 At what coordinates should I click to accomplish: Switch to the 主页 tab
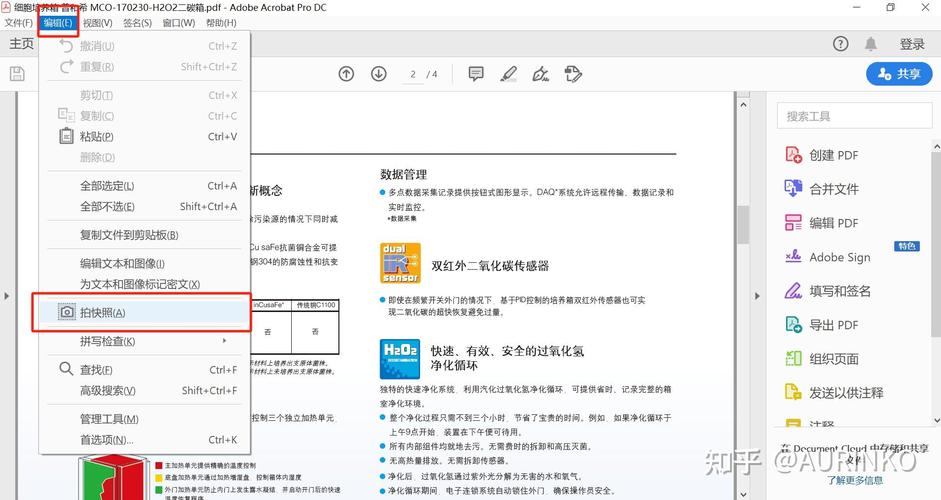(22, 44)
